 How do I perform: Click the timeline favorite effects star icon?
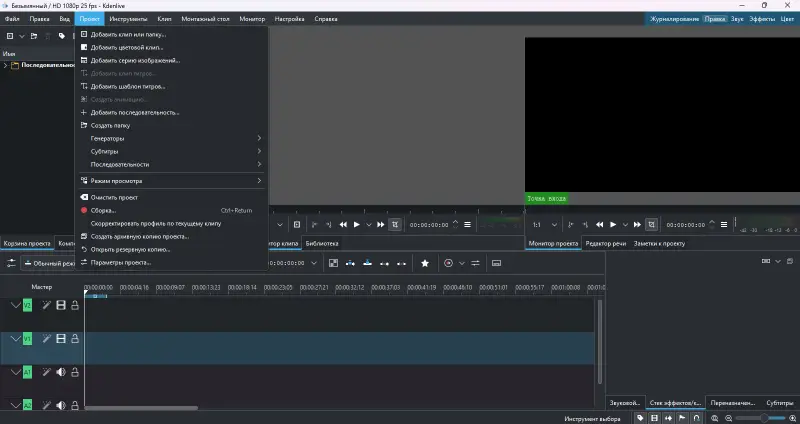(425, 263)
